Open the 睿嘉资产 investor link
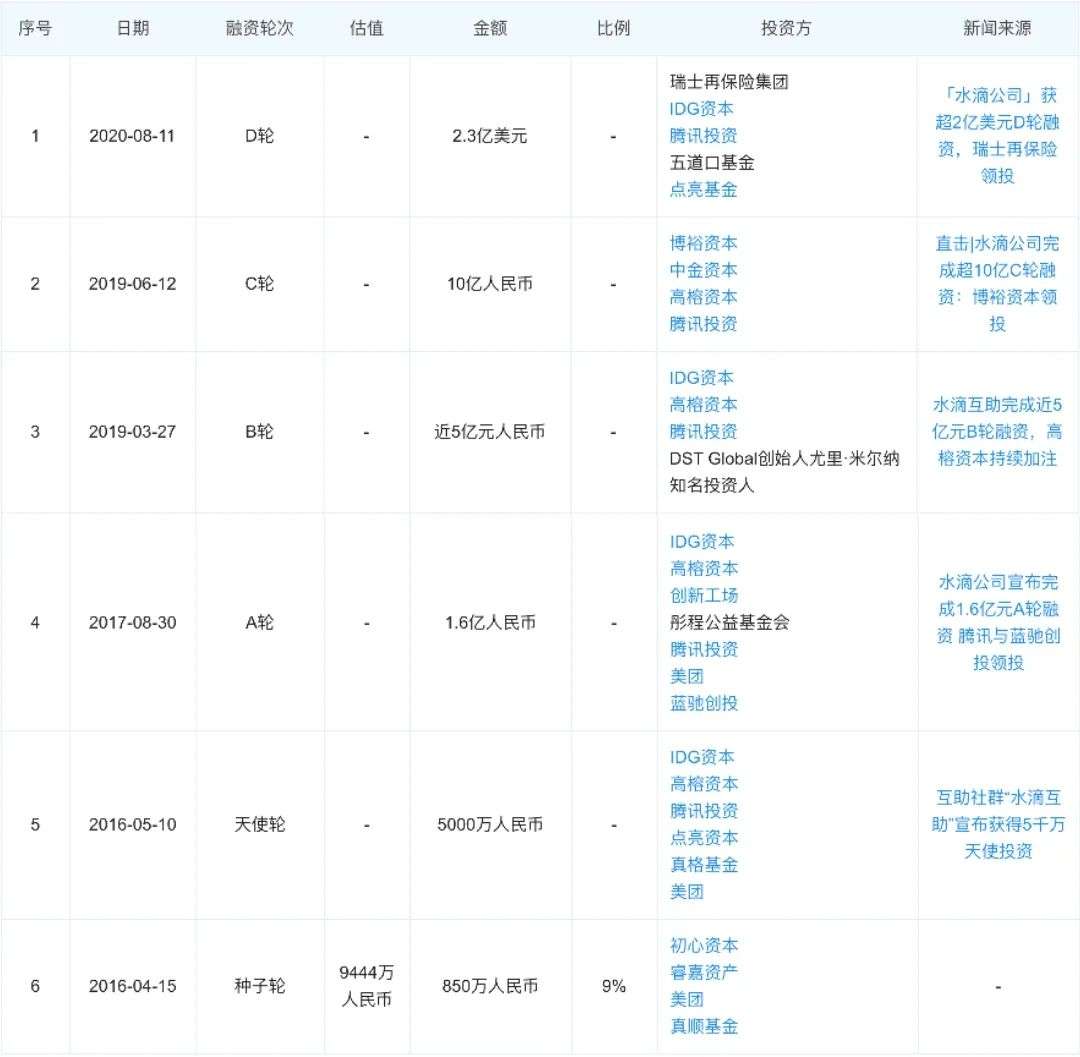Viewport: 1080px width, 1057px height. [703, 973]
